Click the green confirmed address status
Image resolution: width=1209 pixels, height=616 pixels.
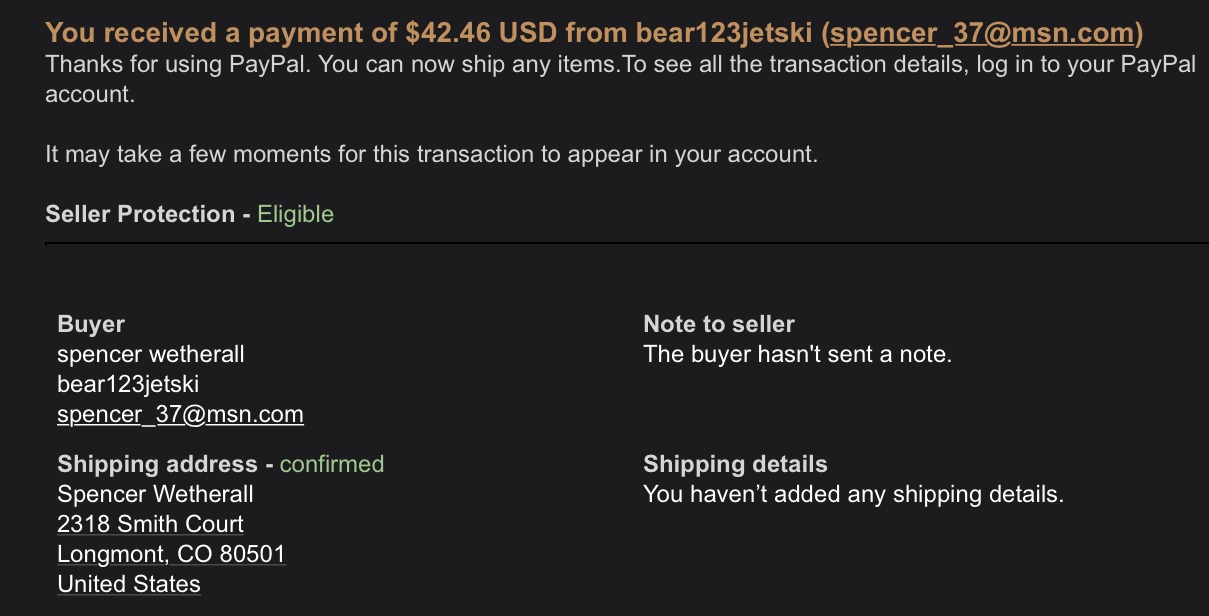point(331,464)
